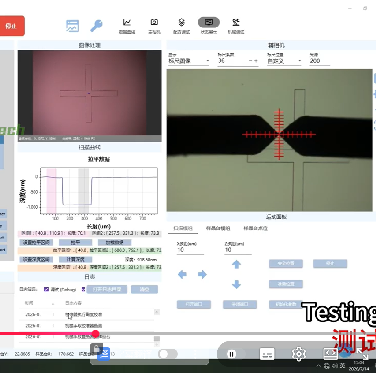Click the clear log button
The image size is (376, 376).
pyautogui.click(x=144, y=289)
